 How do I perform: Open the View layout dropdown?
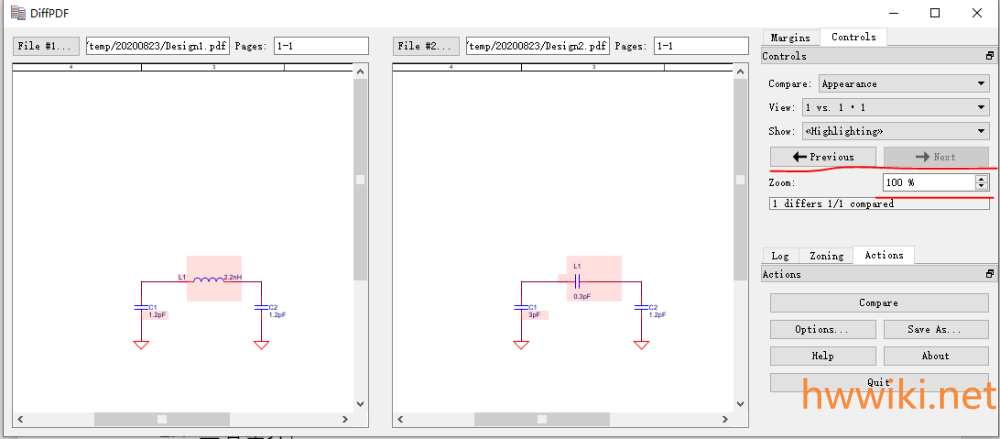pos(895,107)
